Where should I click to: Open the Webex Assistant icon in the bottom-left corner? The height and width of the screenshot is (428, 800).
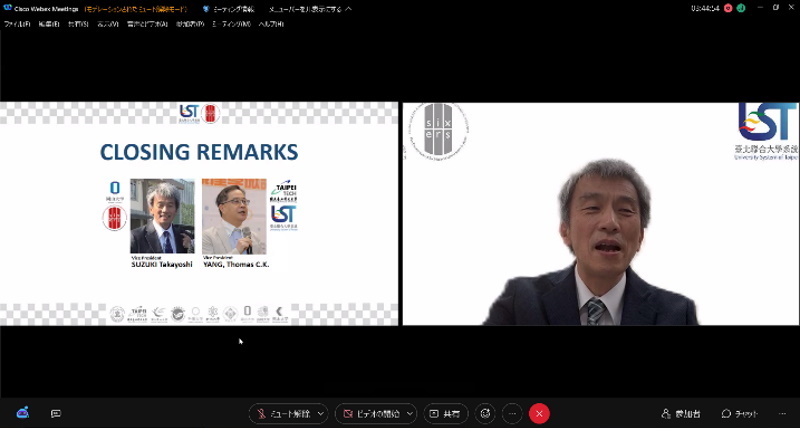click(x=22, y=413)
